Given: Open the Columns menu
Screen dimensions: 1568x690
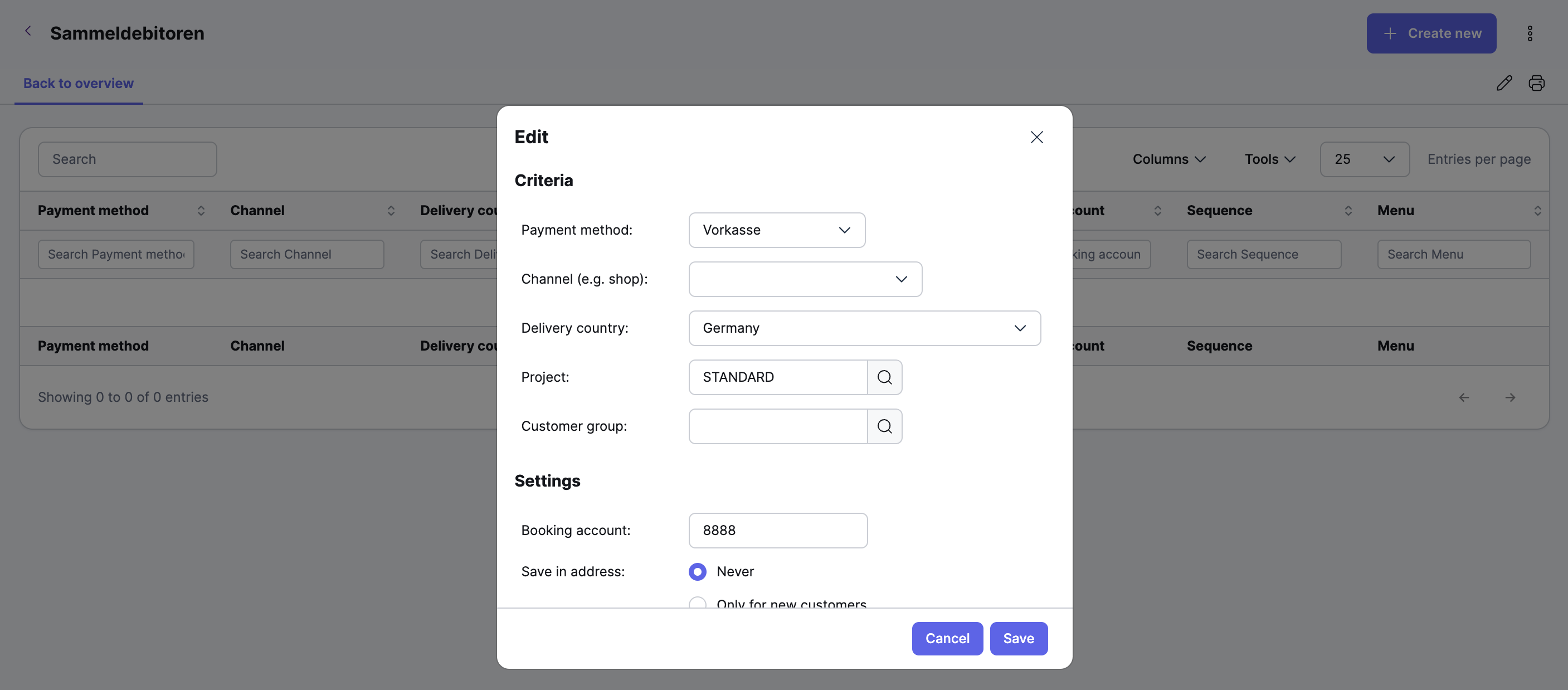Looking at the screenshot, I should click(1168, 159).
